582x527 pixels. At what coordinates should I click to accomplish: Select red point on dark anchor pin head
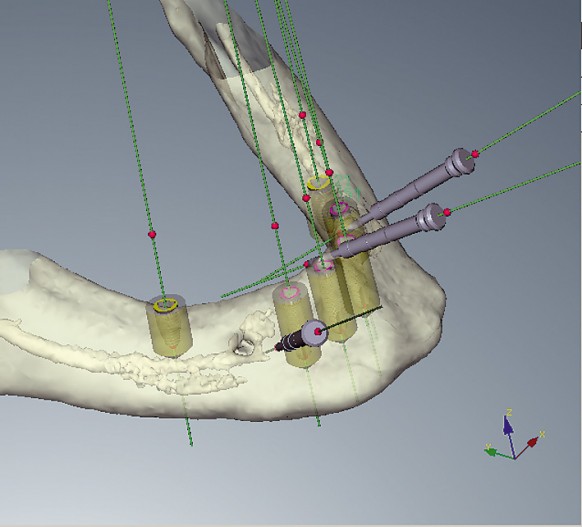click(x=318, y=331)
